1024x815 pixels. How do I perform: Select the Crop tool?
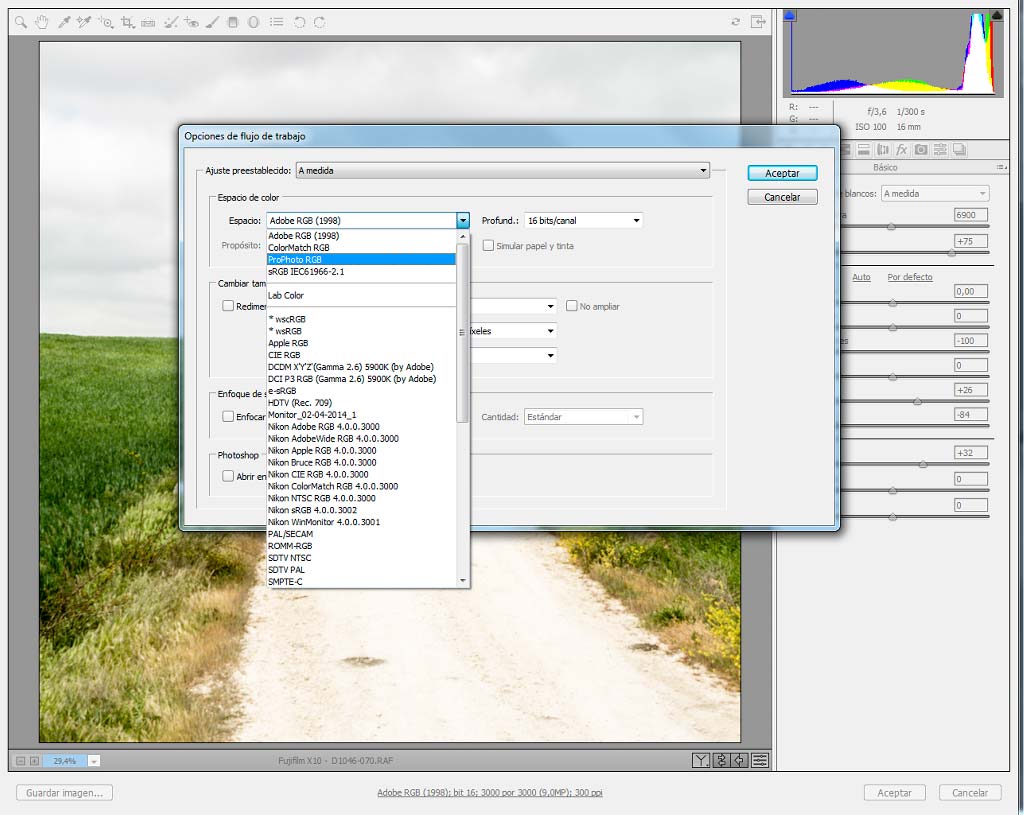(127, 23)
